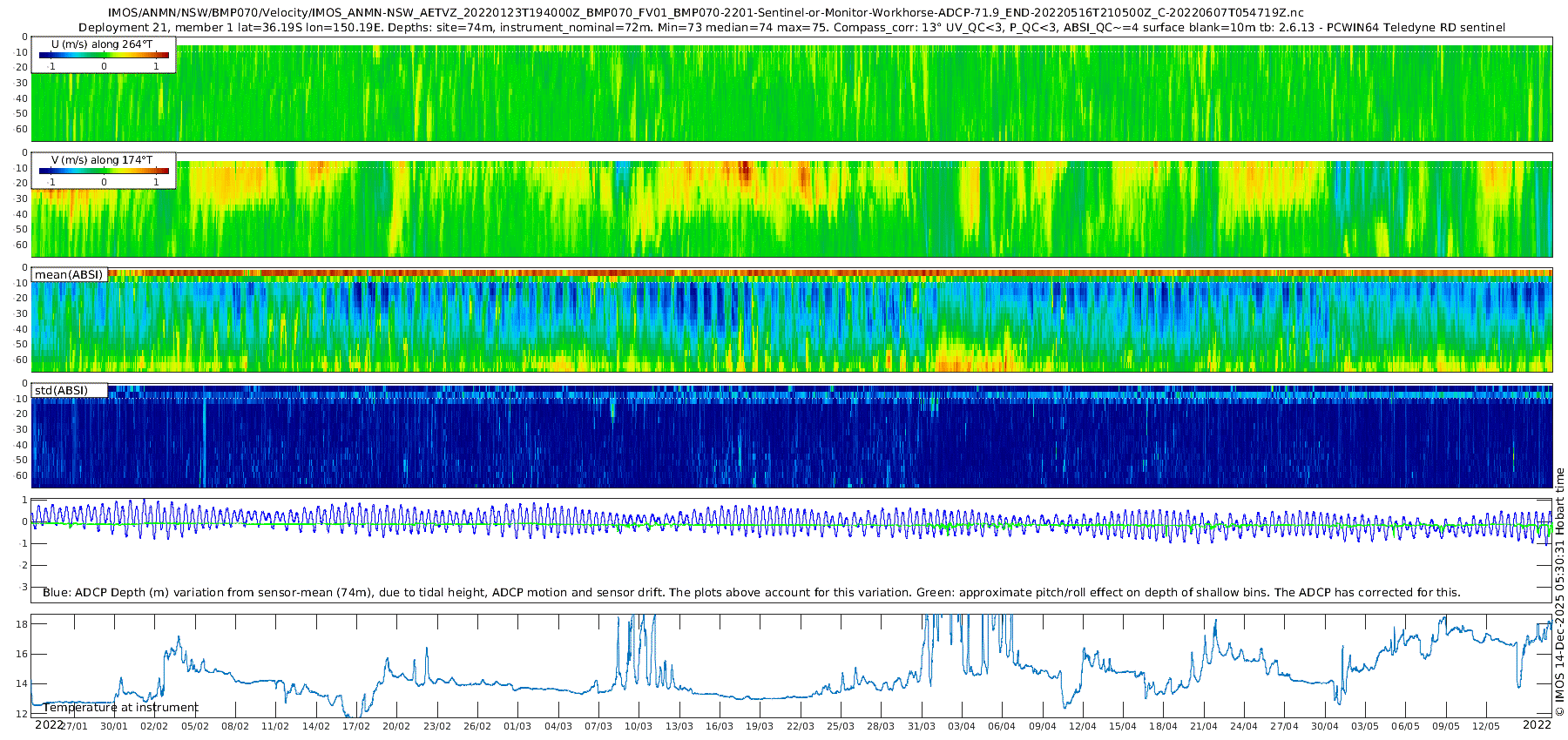Click the 'Blue: ADCP Depth (m) variation' caption

pos(752,592)
